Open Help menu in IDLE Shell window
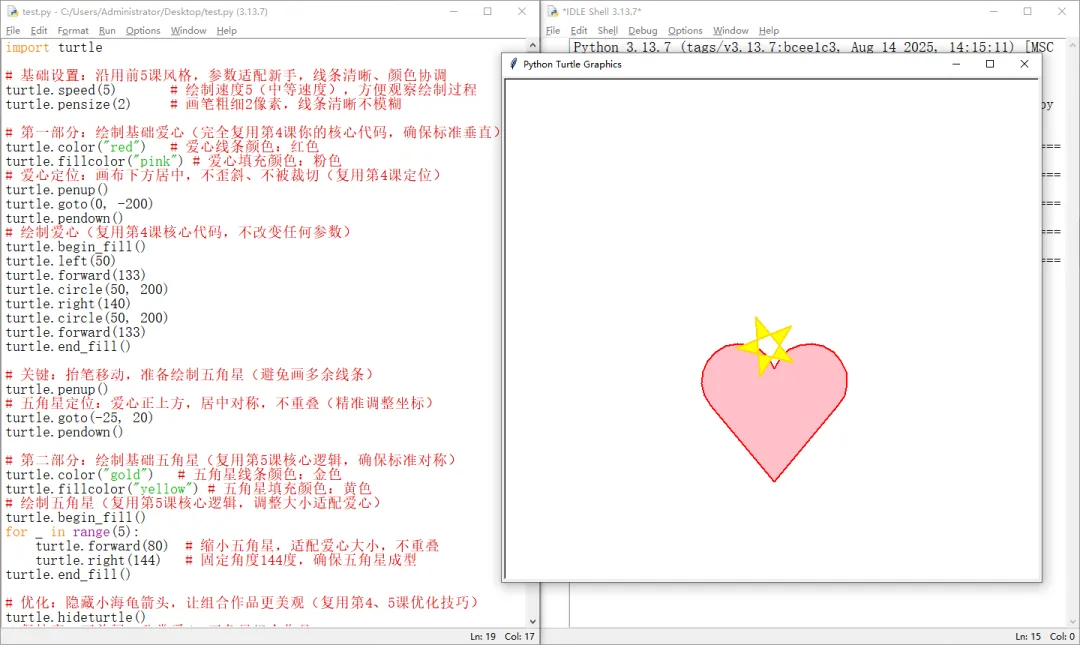1080x645 pixels. (x=769, y=30)
